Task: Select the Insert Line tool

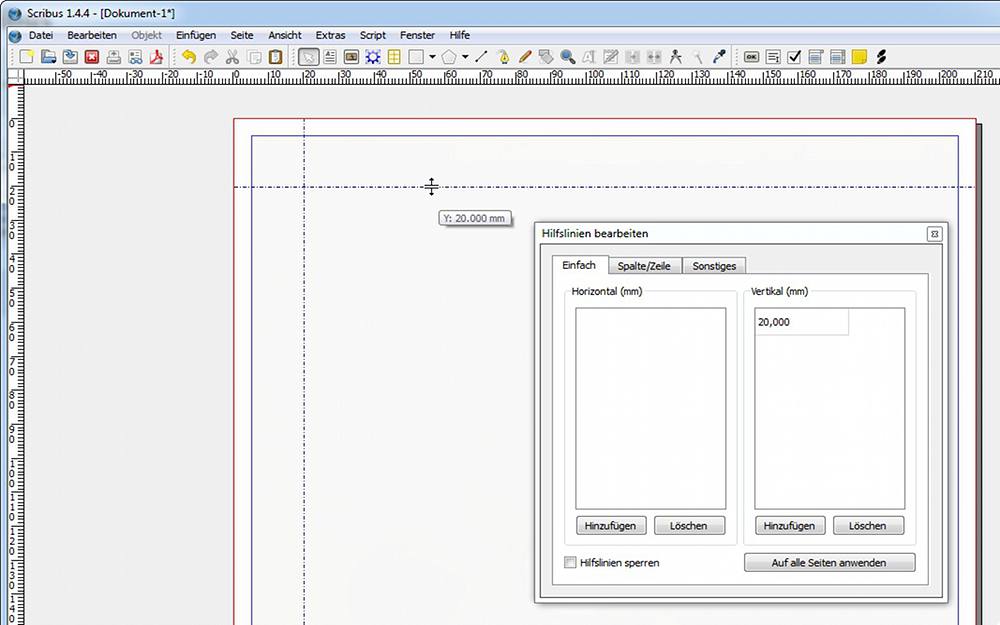Action: (x=482, y=57)
